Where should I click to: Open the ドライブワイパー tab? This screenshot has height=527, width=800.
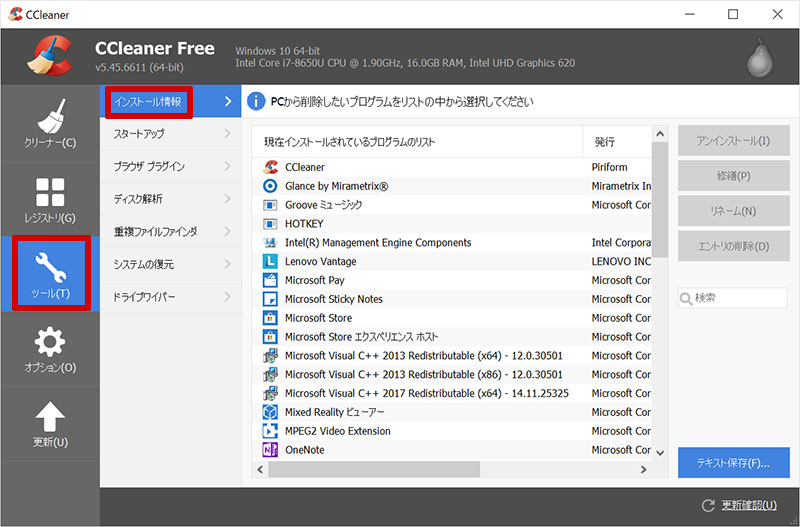coord(170,297)
